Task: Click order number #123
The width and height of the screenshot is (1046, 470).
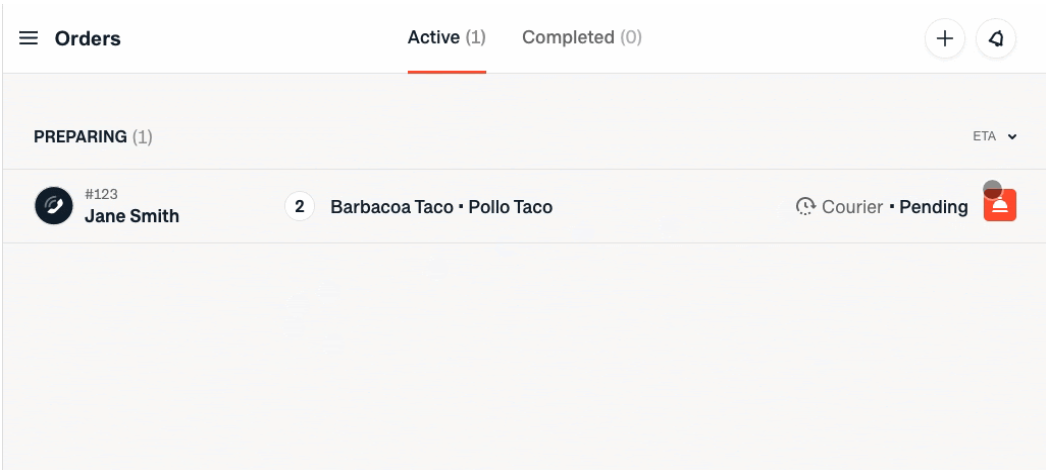Action: click(101, 194)
